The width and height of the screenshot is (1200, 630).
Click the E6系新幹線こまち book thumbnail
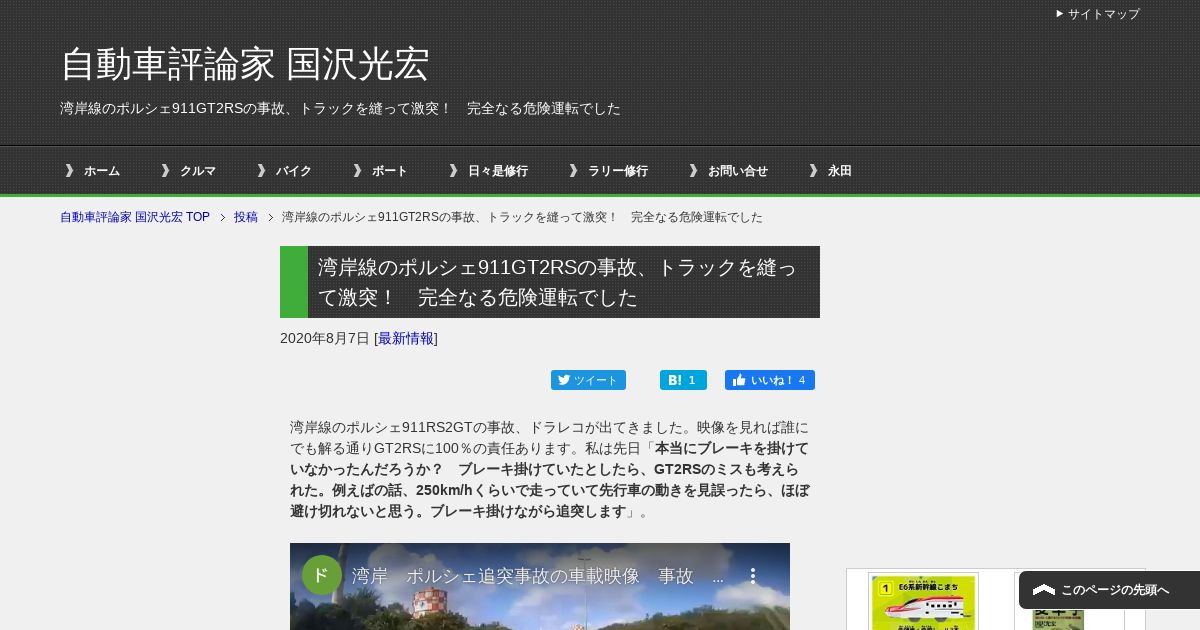tap(923, 602)
